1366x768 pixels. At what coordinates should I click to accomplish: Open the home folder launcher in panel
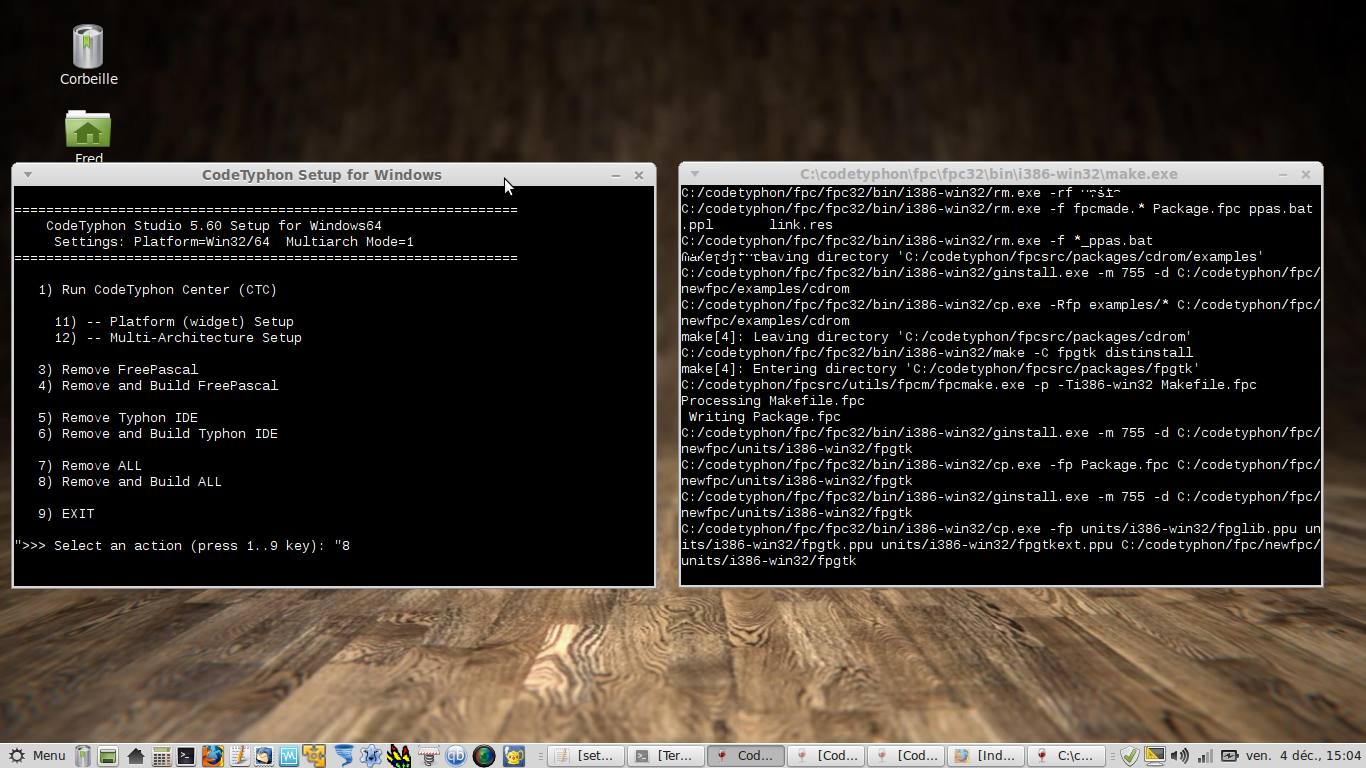[x=136, y=756]
